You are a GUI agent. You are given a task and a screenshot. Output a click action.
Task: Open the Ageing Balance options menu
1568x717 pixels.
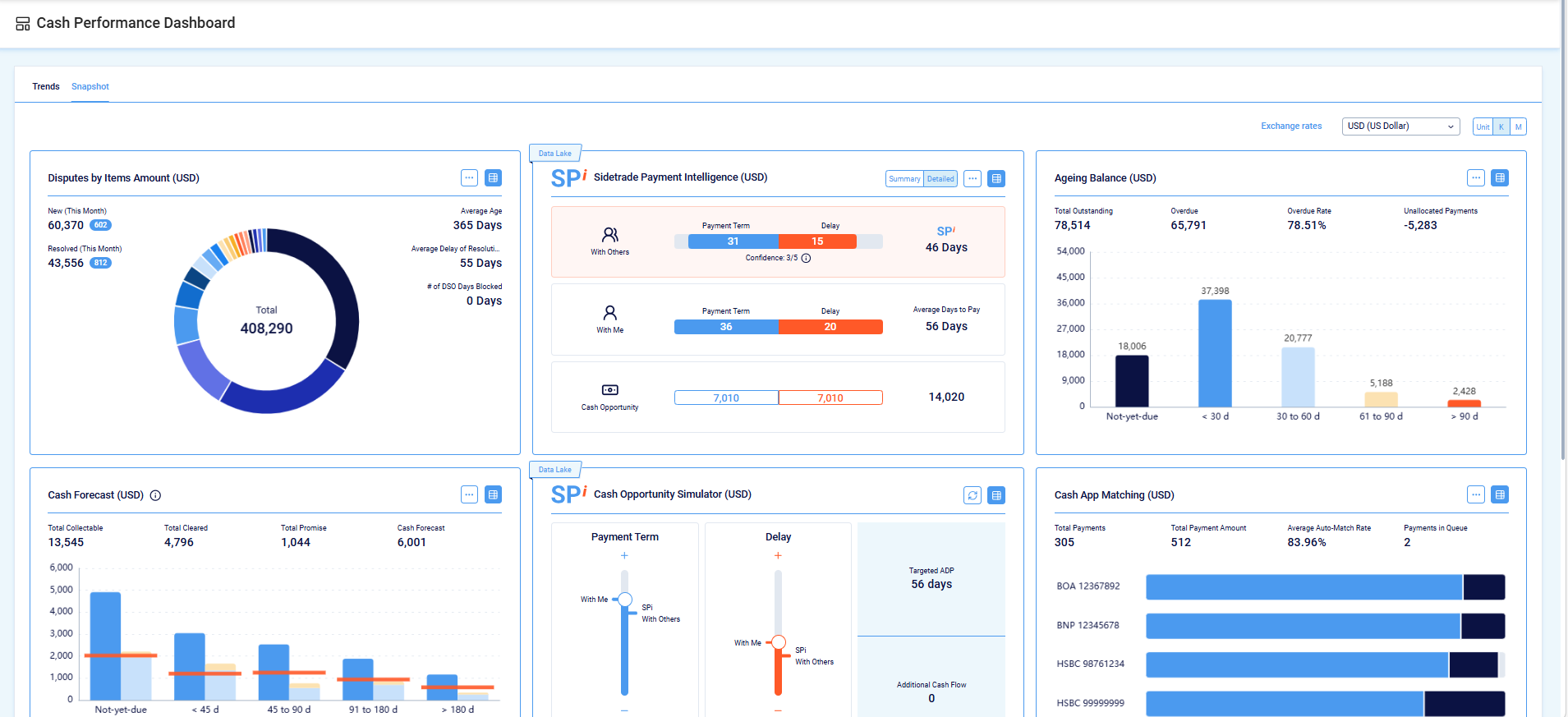coord(1476,177)
